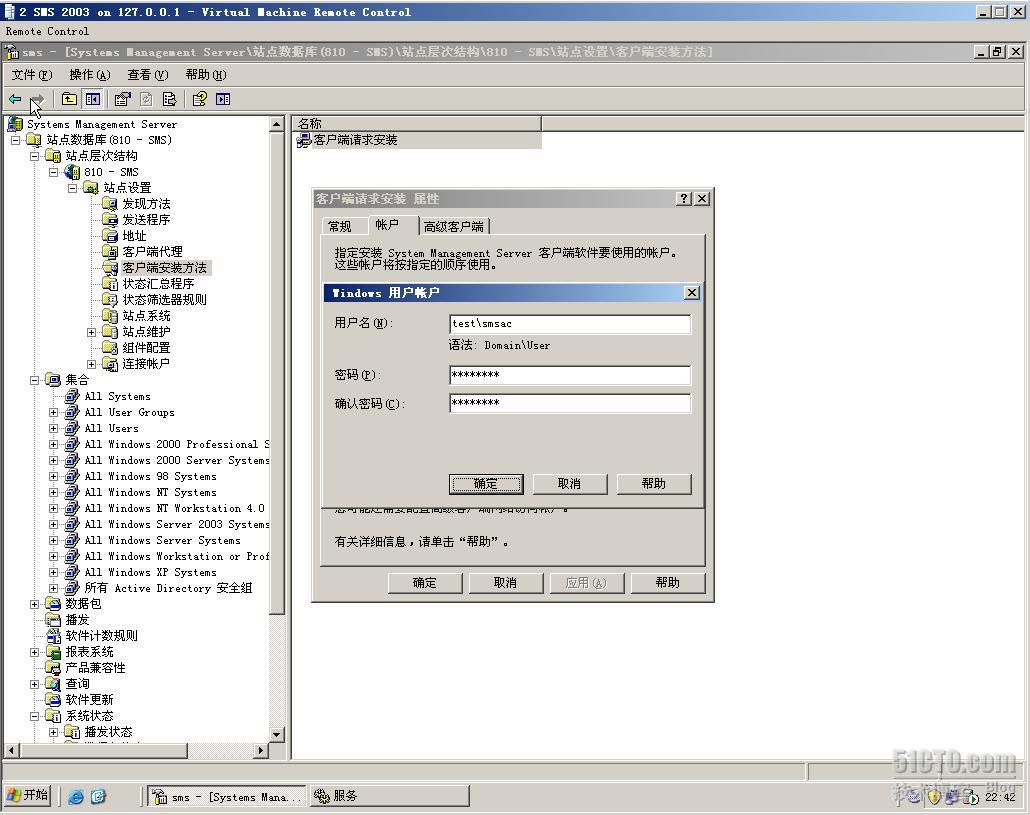This screenshot has width=1030, height=815.
Task: Open the 帮助(H) menu
Action: click(x=205, y=75)
